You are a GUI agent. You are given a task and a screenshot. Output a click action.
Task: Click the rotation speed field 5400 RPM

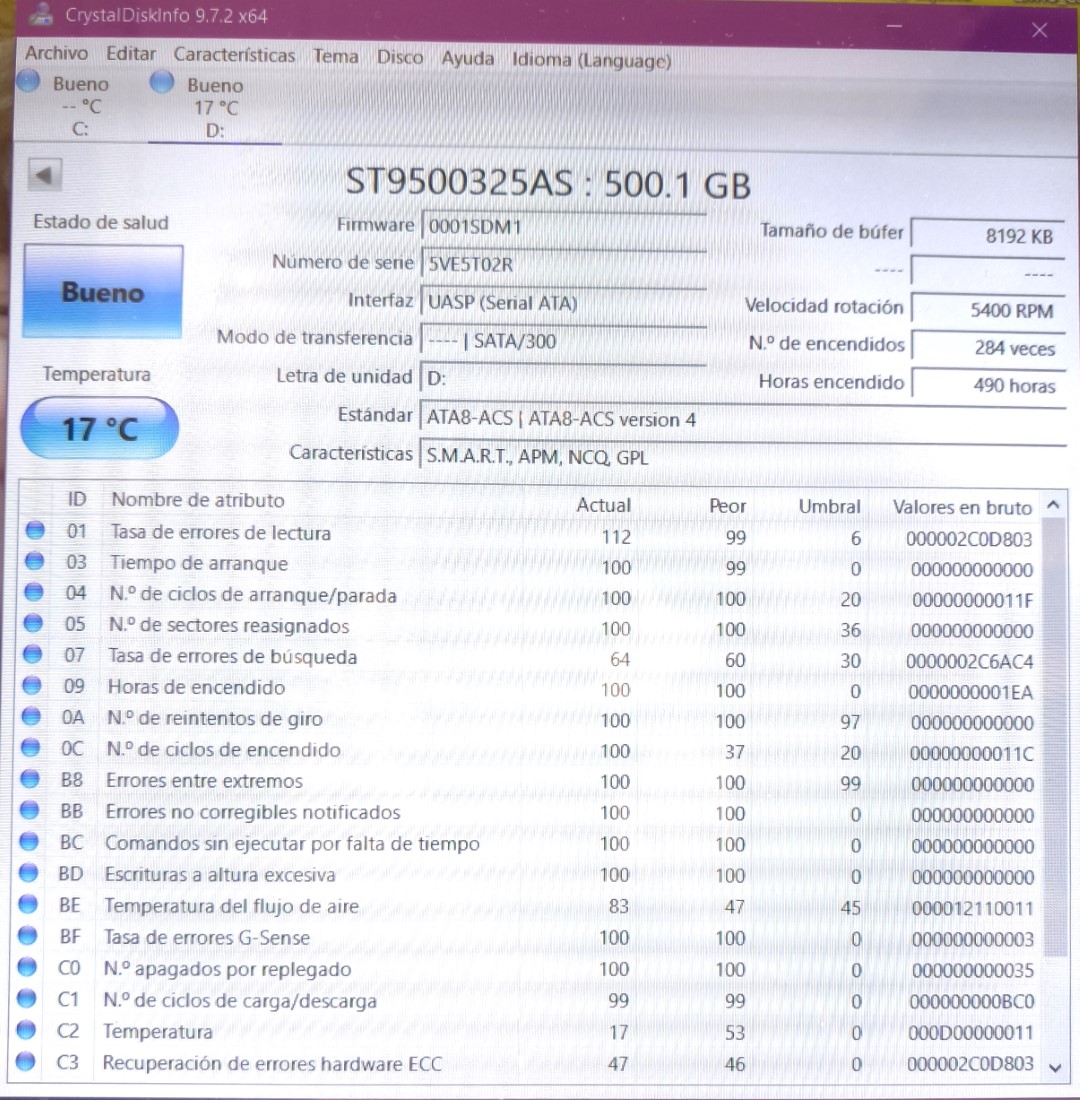point(988,310)
